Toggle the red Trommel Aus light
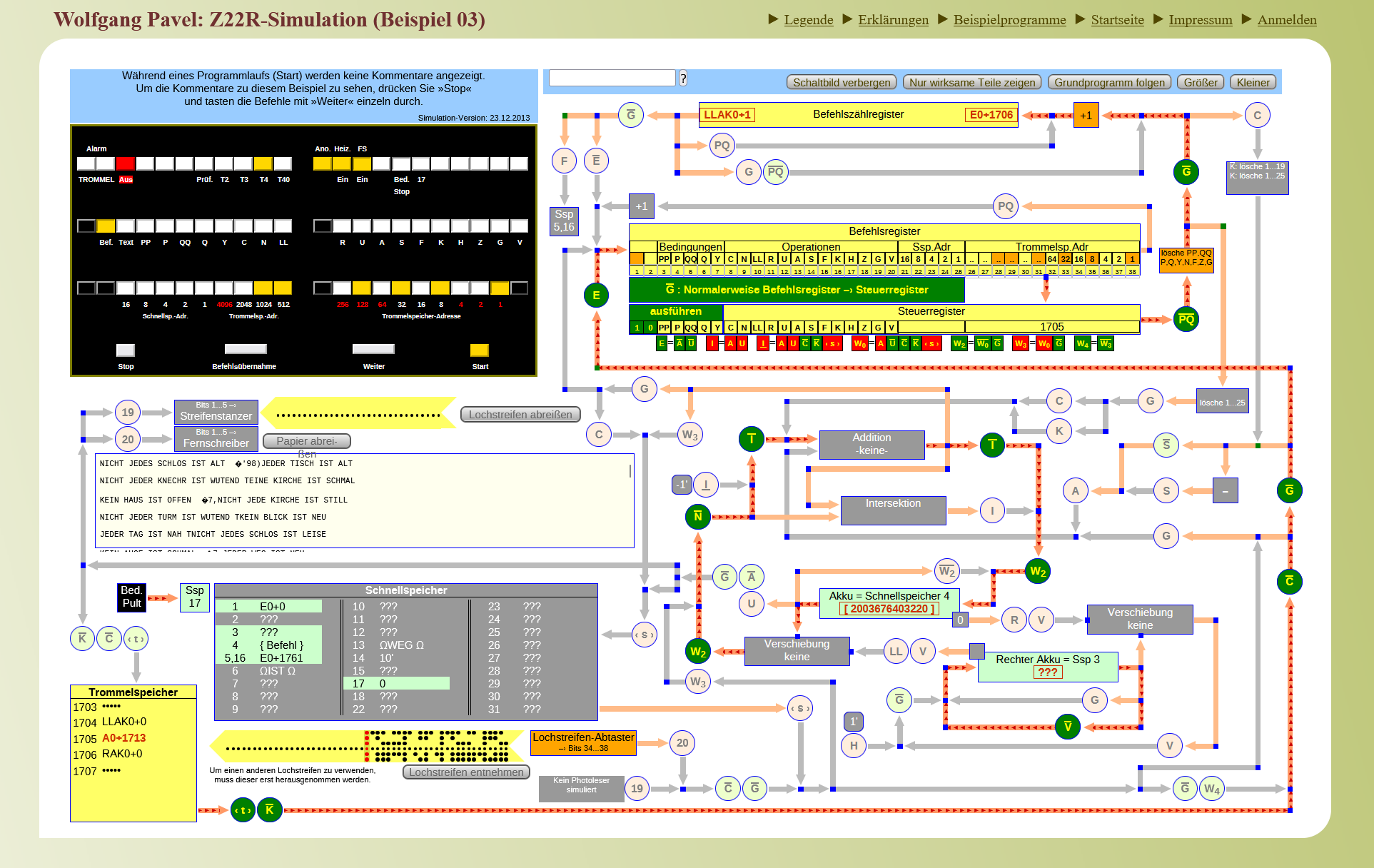Image resolution: width=1374 pixels, height=868 pixels. [126, 163]
